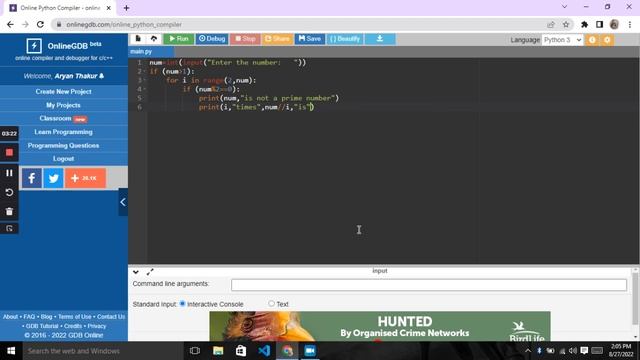Open the orange settings gear icon

click(607, 40)
